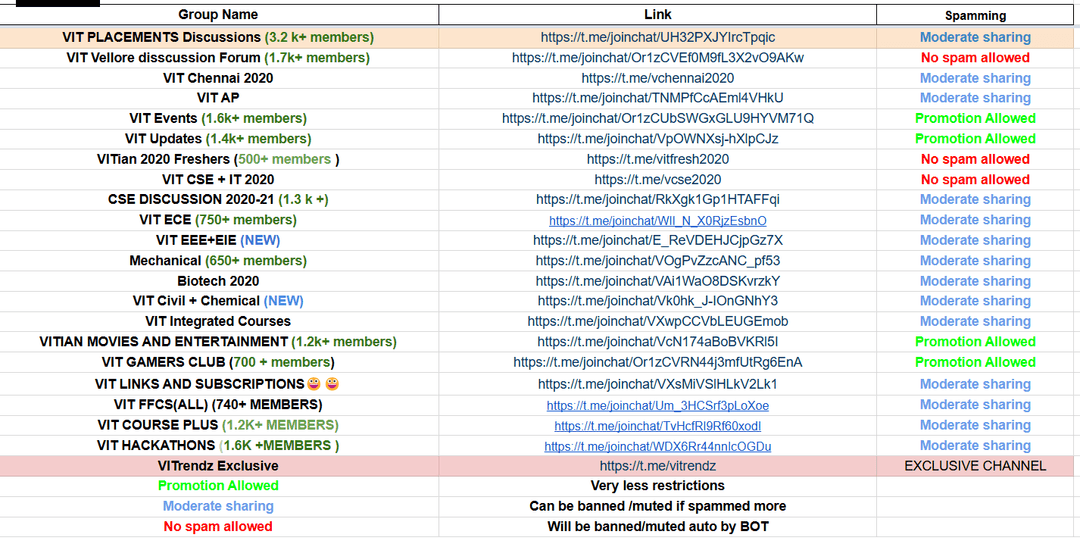Select the VIT GAMERS CLUB name cell
Screen dimensions: 1080x557
218,362
